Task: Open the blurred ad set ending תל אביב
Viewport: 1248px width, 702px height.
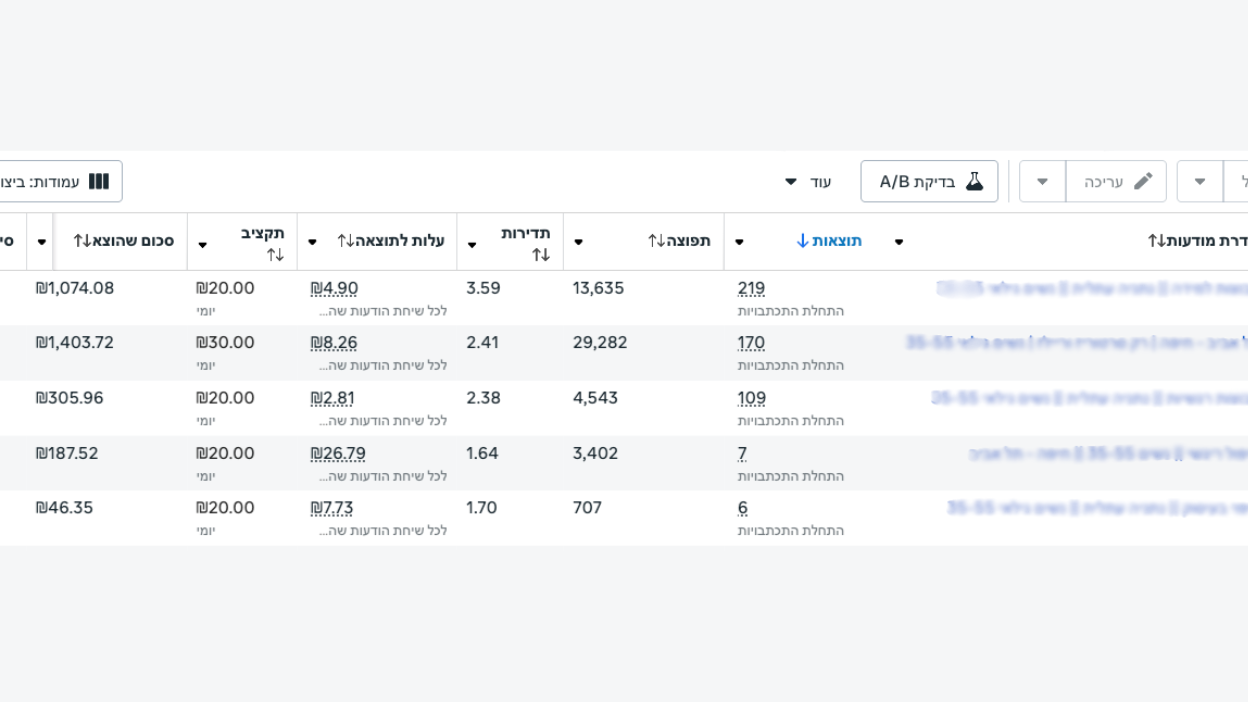Action: coord(1108,454)
